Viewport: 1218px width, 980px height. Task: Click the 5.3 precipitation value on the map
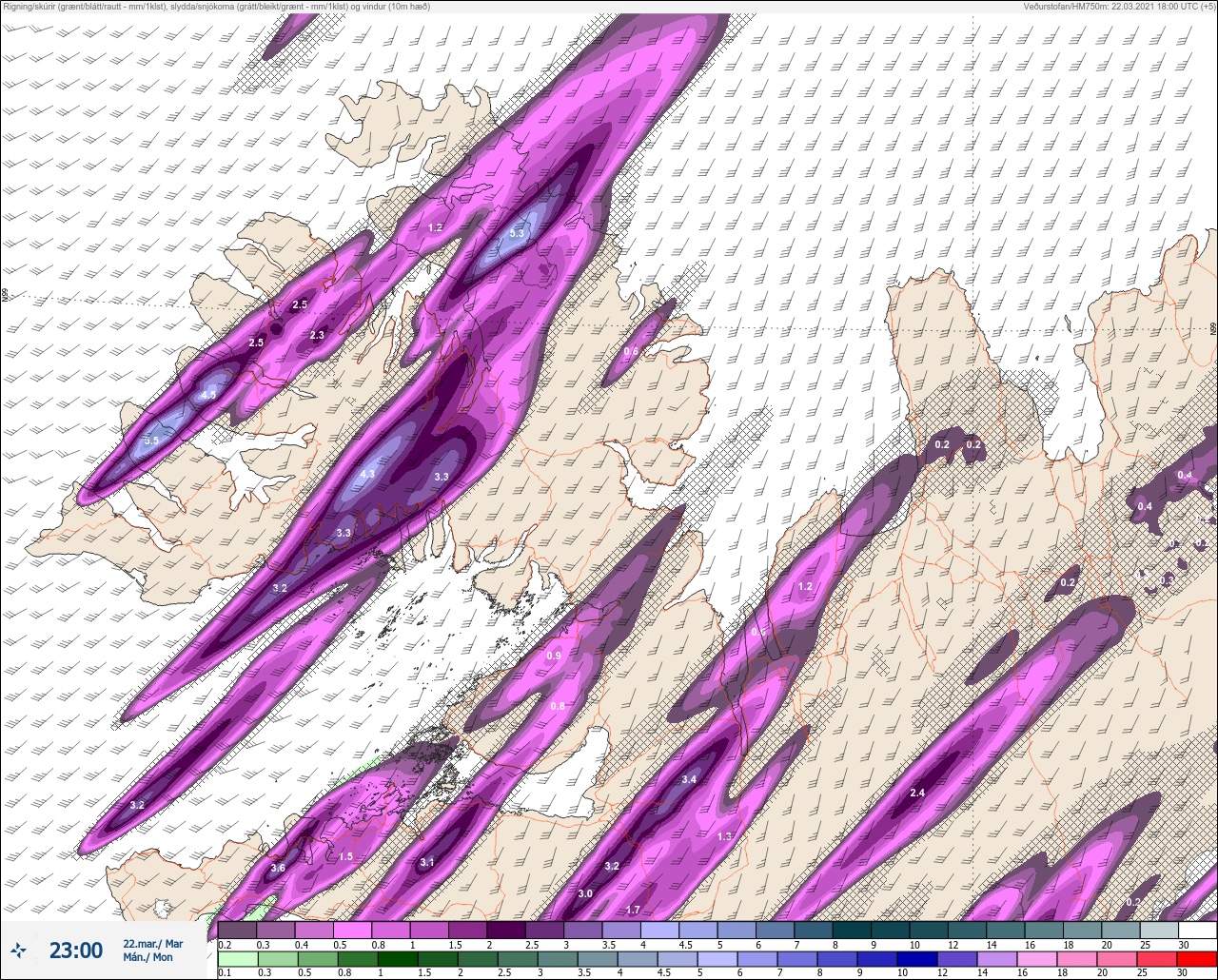(x=517, y=233)
